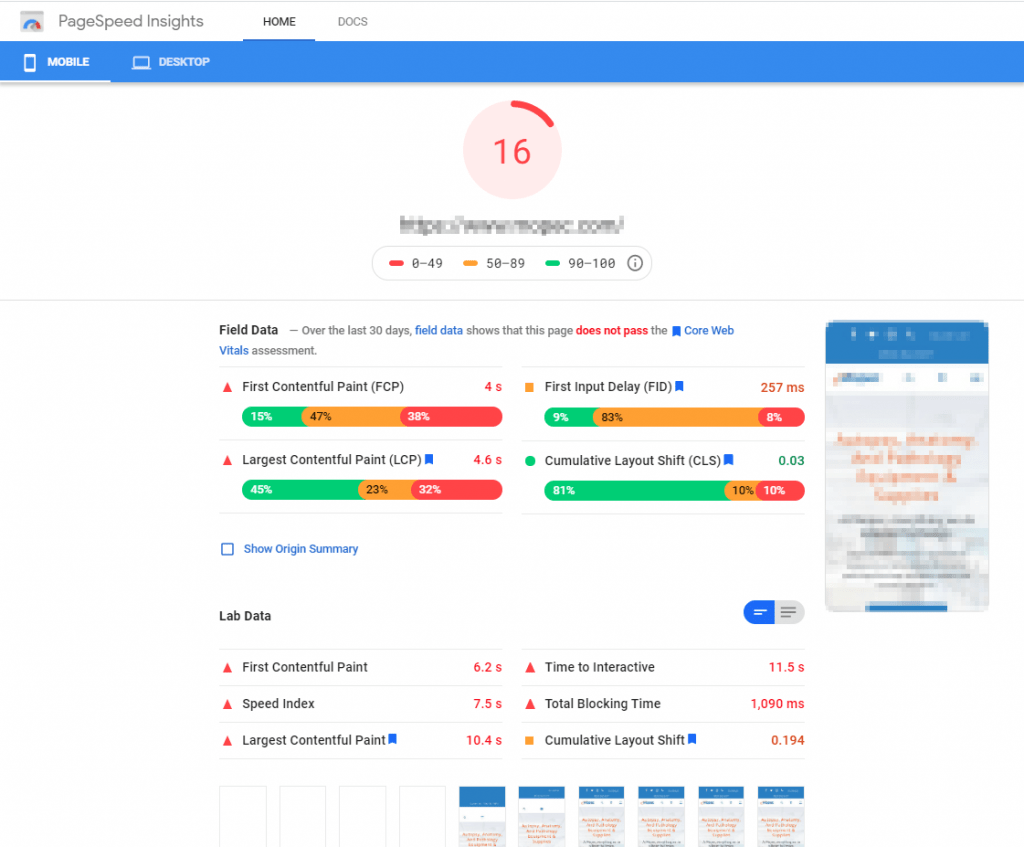Open the HOME tab

[x=279, y=22]
